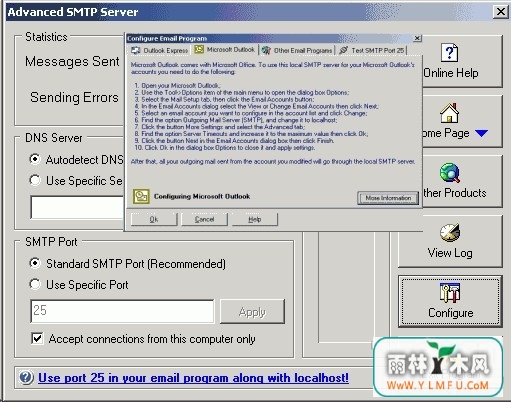Click the 'Configuring Microsoft Outlook' caption text

point(202,196)
